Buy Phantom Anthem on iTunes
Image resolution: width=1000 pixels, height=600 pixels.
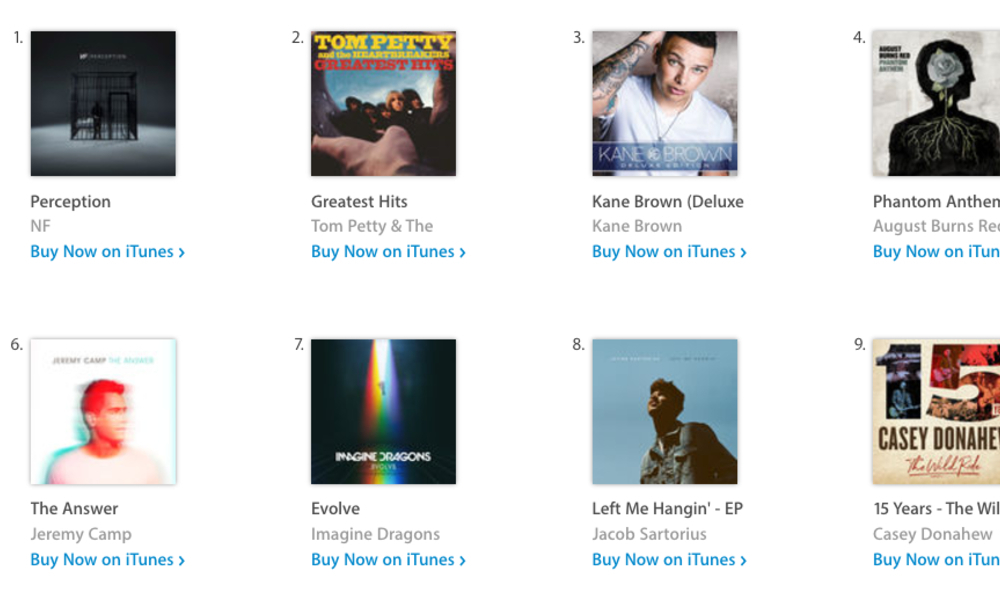[936, 252]
